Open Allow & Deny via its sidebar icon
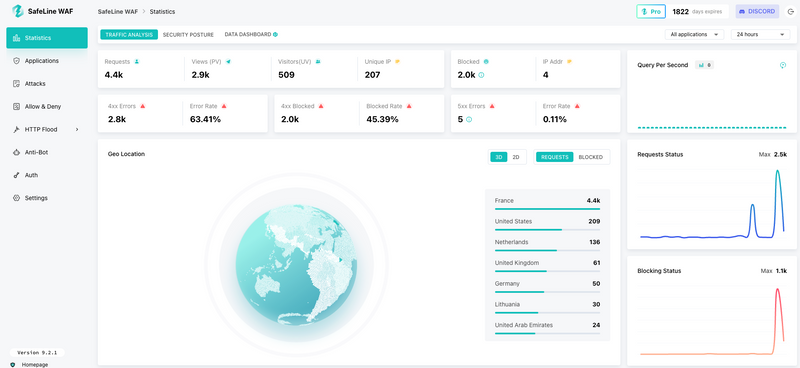 coord(16,107)
